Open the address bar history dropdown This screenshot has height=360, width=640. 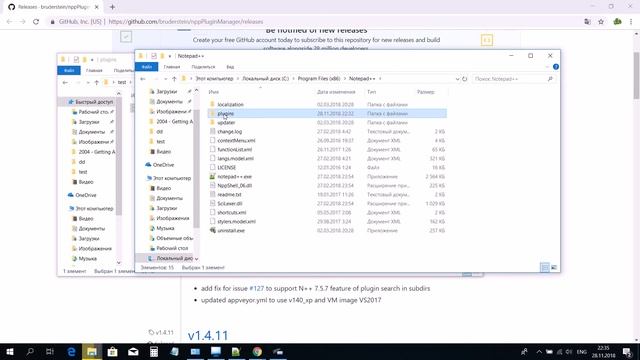click(457, 79)
